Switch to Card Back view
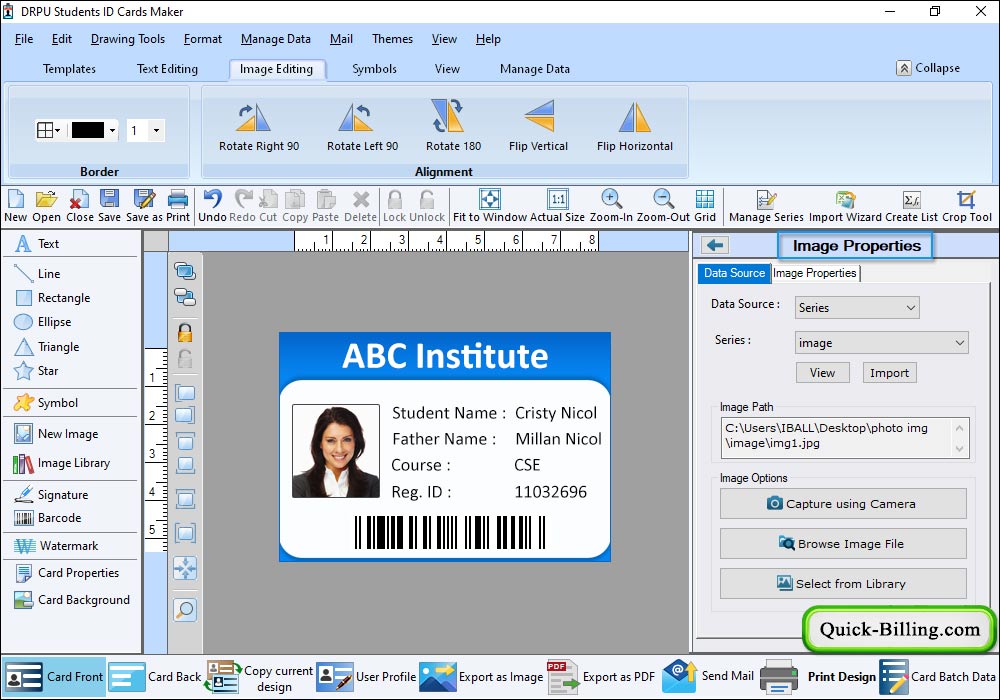Viewport: 1000px width, 700px height. 155,676
